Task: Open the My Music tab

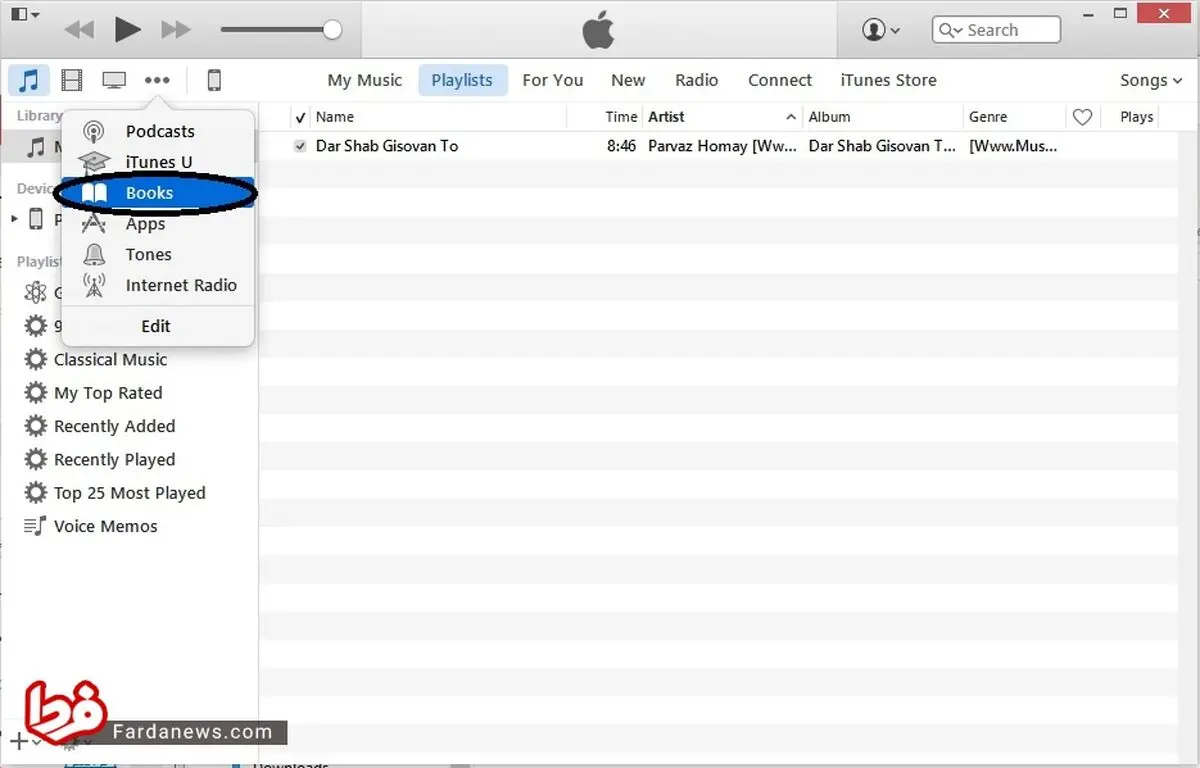Action: (365, 80)
